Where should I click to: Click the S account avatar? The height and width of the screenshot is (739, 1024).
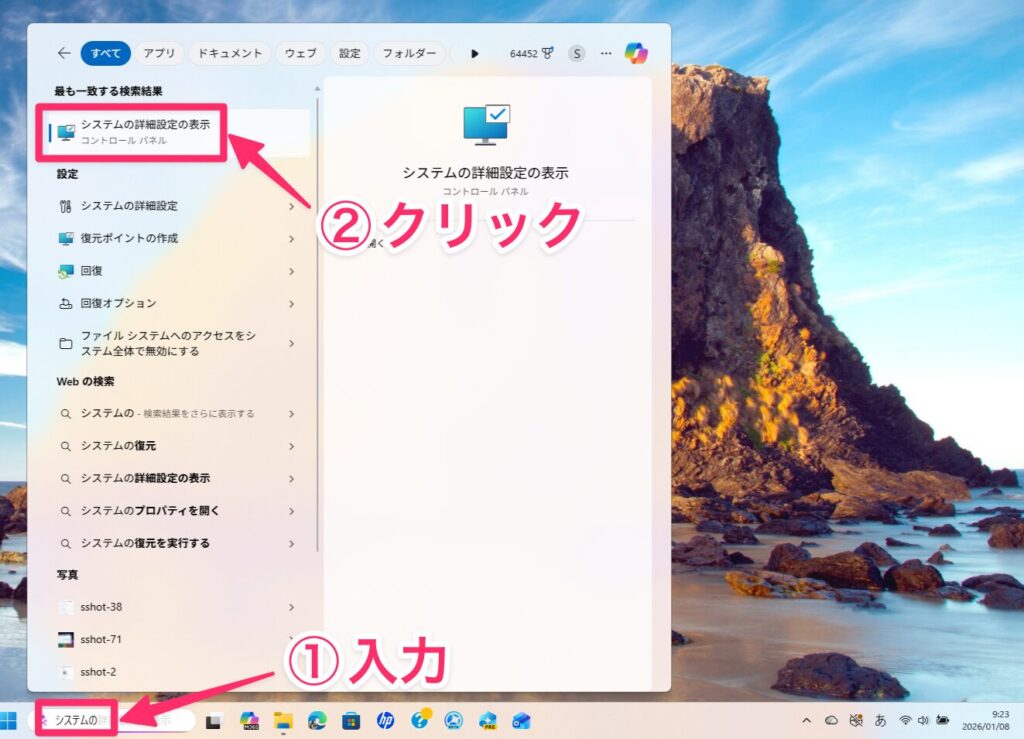point(577,53)
